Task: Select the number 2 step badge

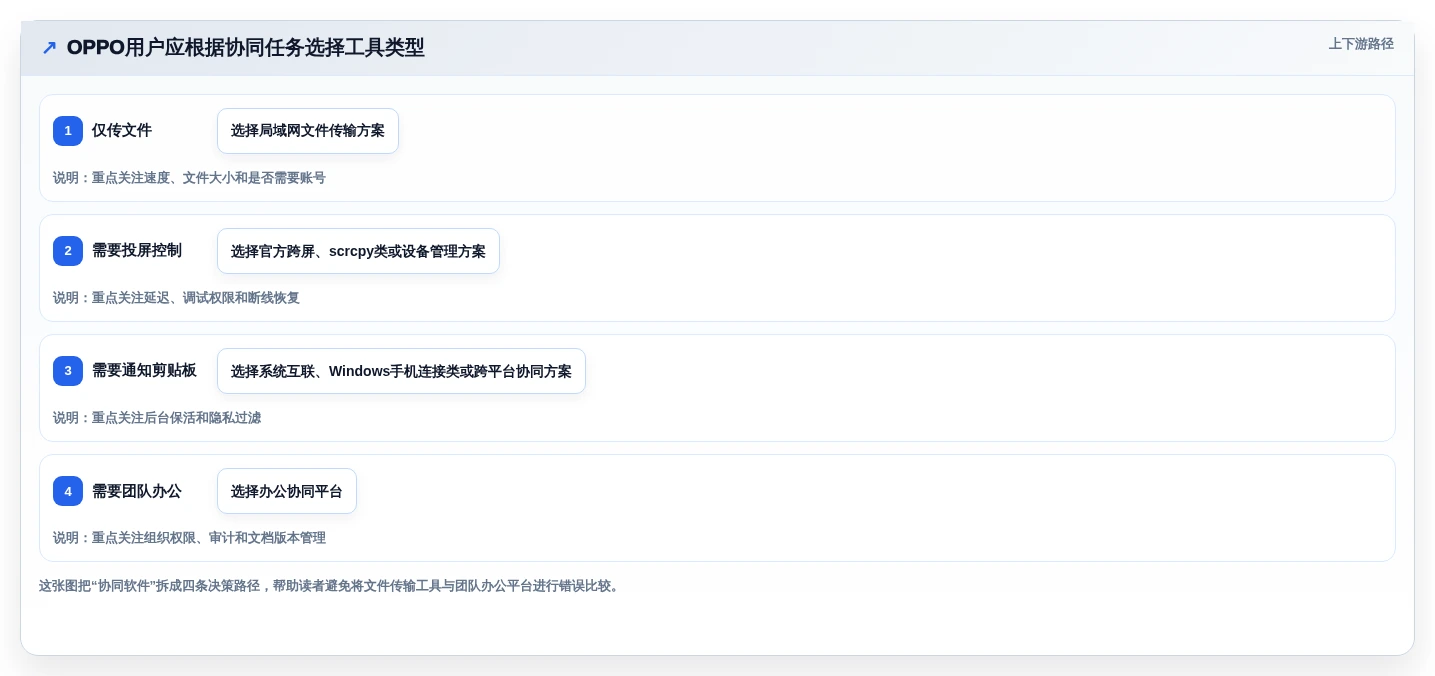Action: pyautogui.click(x=68, y=251)
